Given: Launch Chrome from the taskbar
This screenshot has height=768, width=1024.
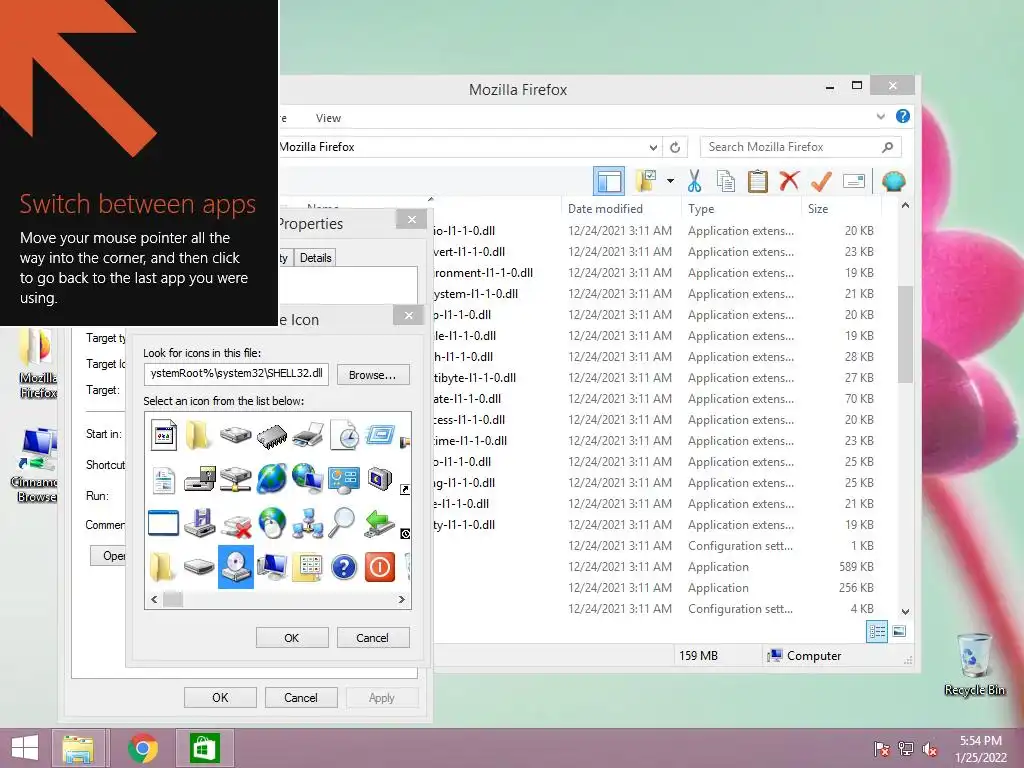Looking at the screenshot, I should tap(142, 748).
